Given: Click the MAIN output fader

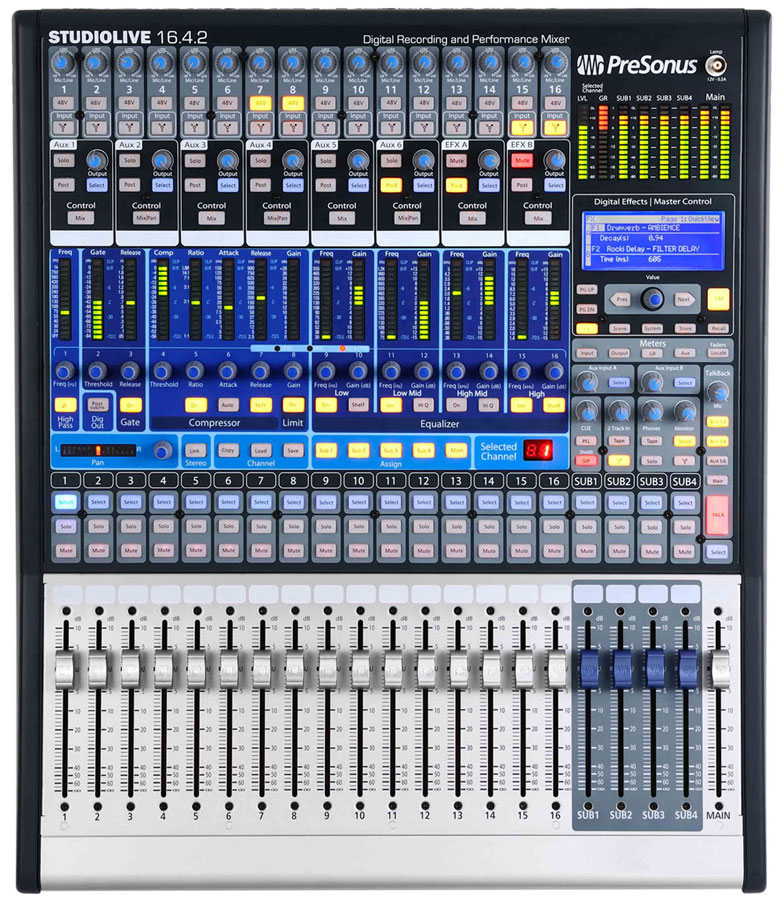Looking at the screenshot, I should pos(719,669).
